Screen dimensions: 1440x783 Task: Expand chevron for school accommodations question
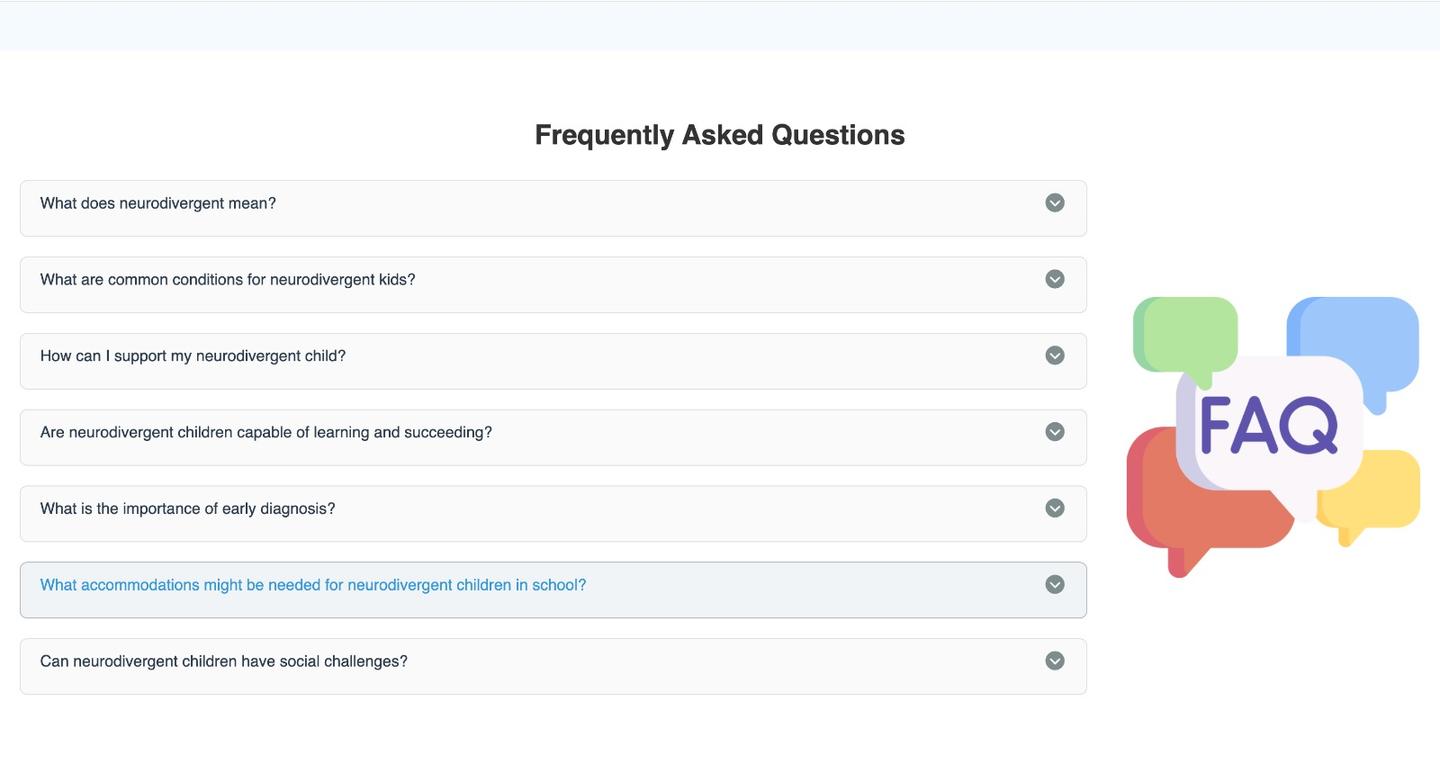1055,585
